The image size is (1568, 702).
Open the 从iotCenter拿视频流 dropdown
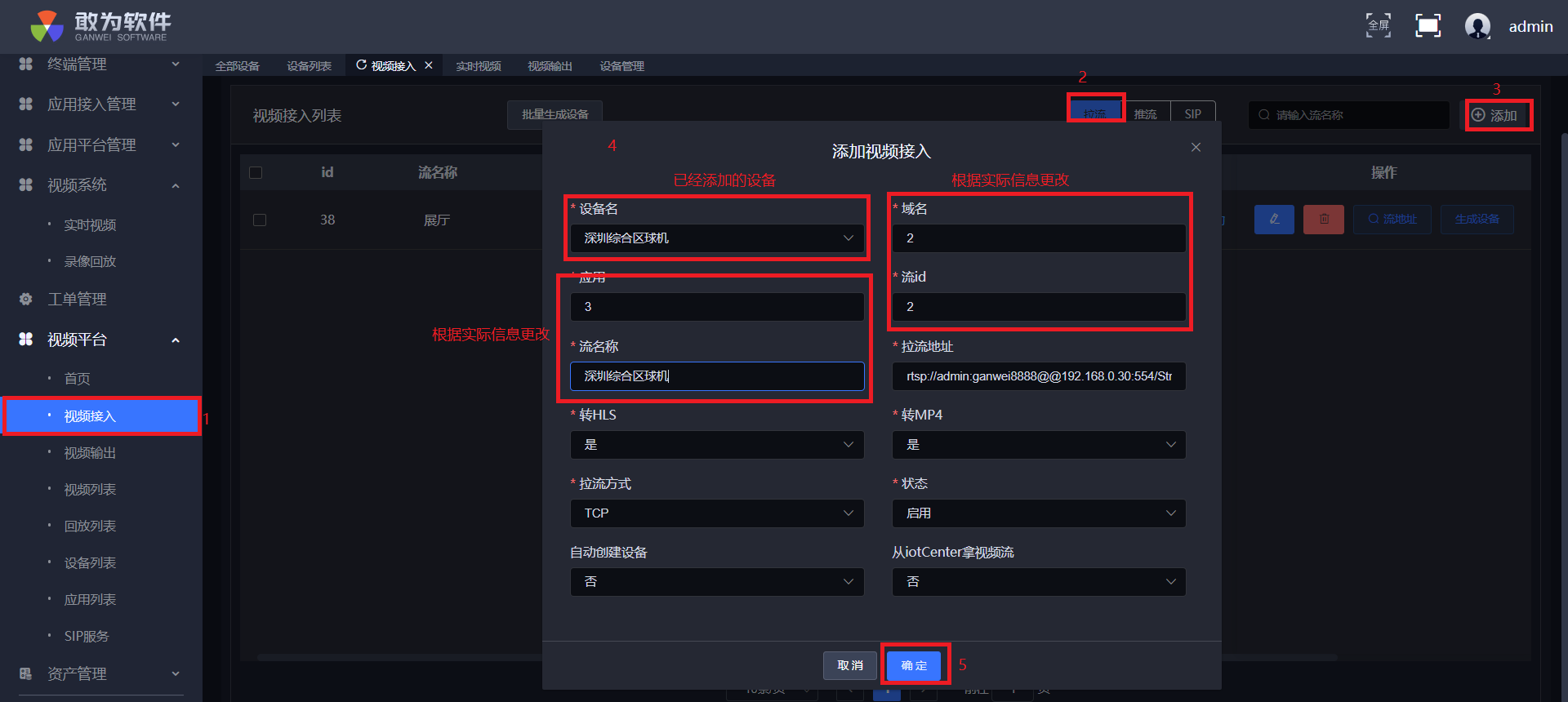(1039, 582)
